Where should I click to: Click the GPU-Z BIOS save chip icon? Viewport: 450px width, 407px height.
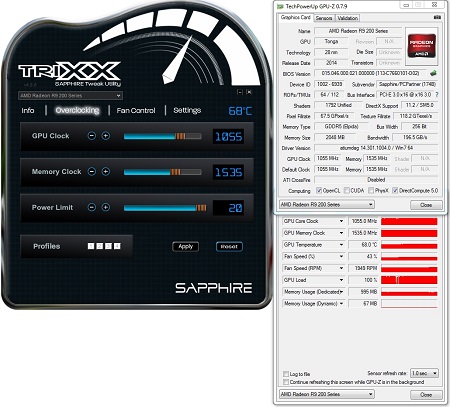[x=433, y=73]
